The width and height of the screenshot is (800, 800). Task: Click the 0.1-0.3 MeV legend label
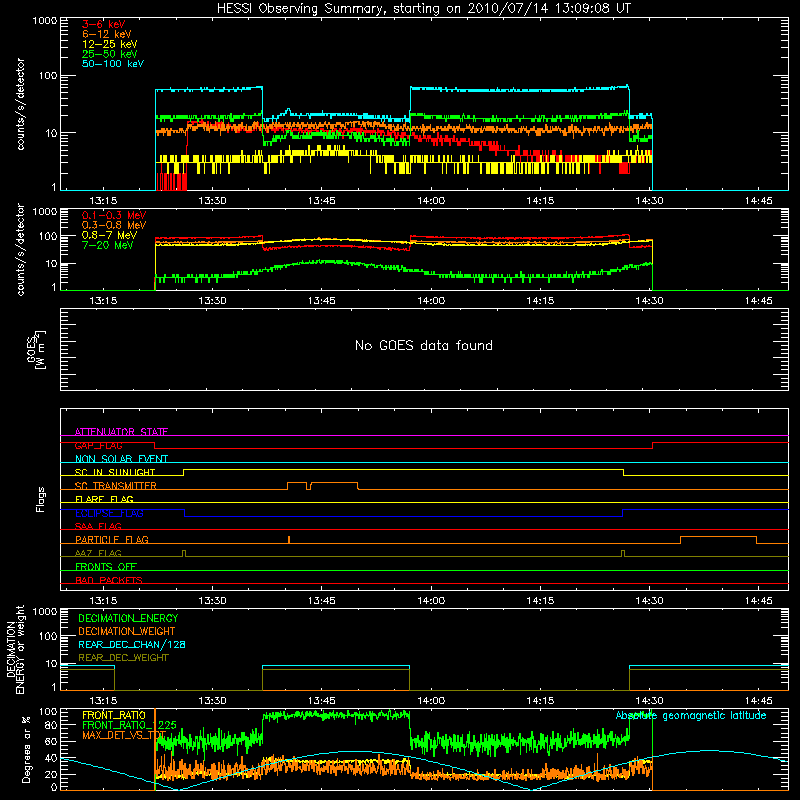click(x=114, y=216)
